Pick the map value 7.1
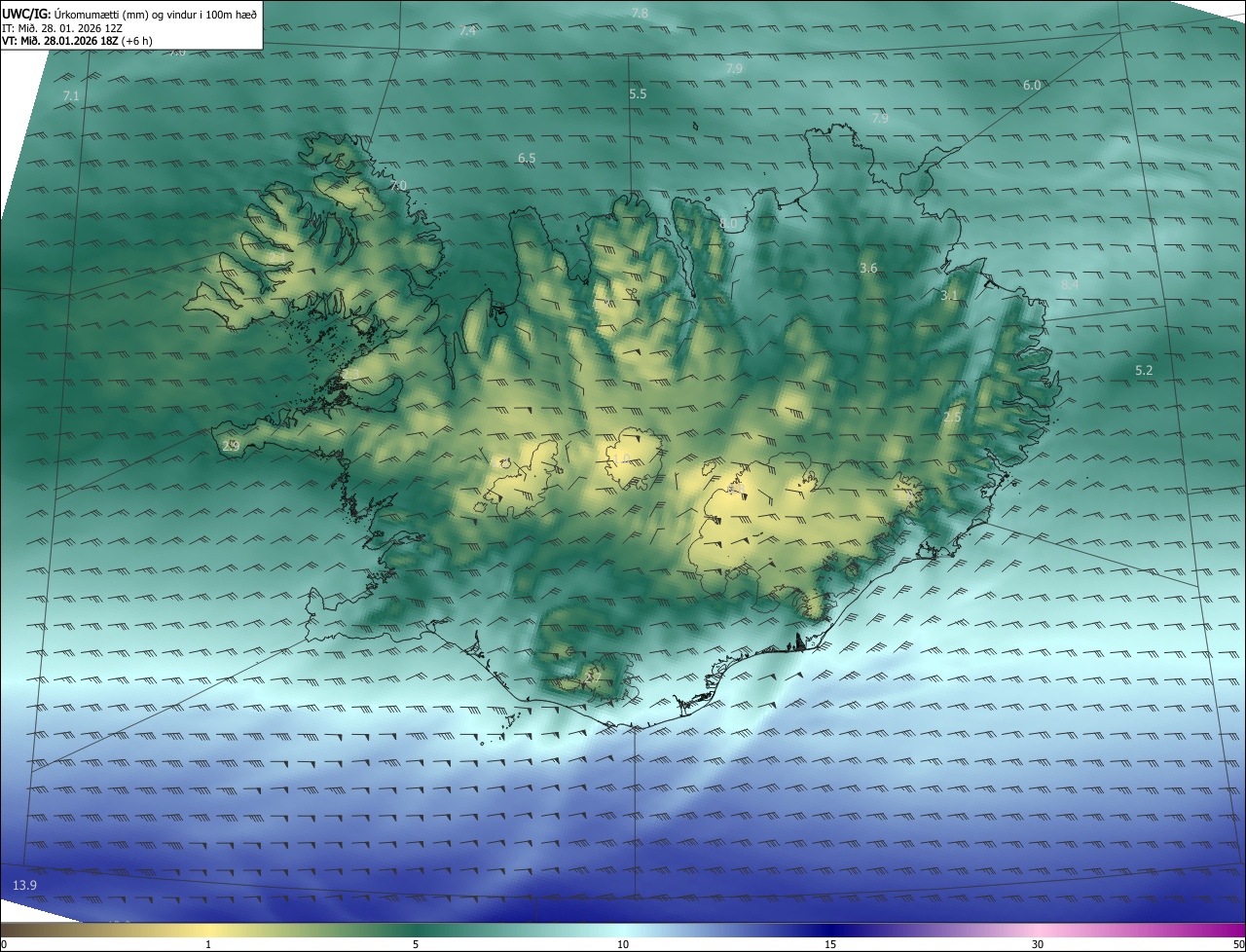The height and width of the screenshot is (952, 1246). click(x=71, y=95)
